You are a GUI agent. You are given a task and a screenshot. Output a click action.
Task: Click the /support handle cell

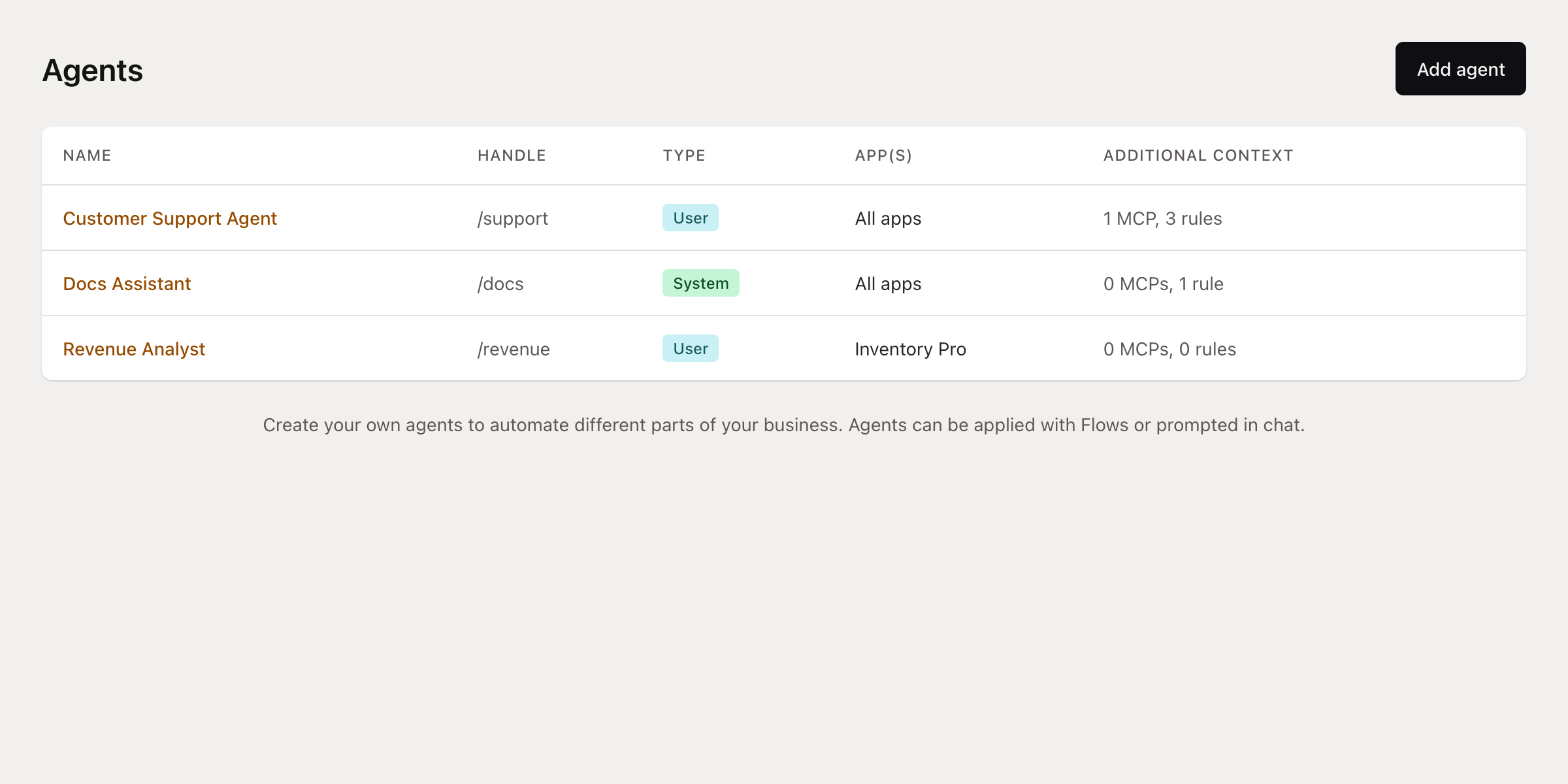[513, 218]
